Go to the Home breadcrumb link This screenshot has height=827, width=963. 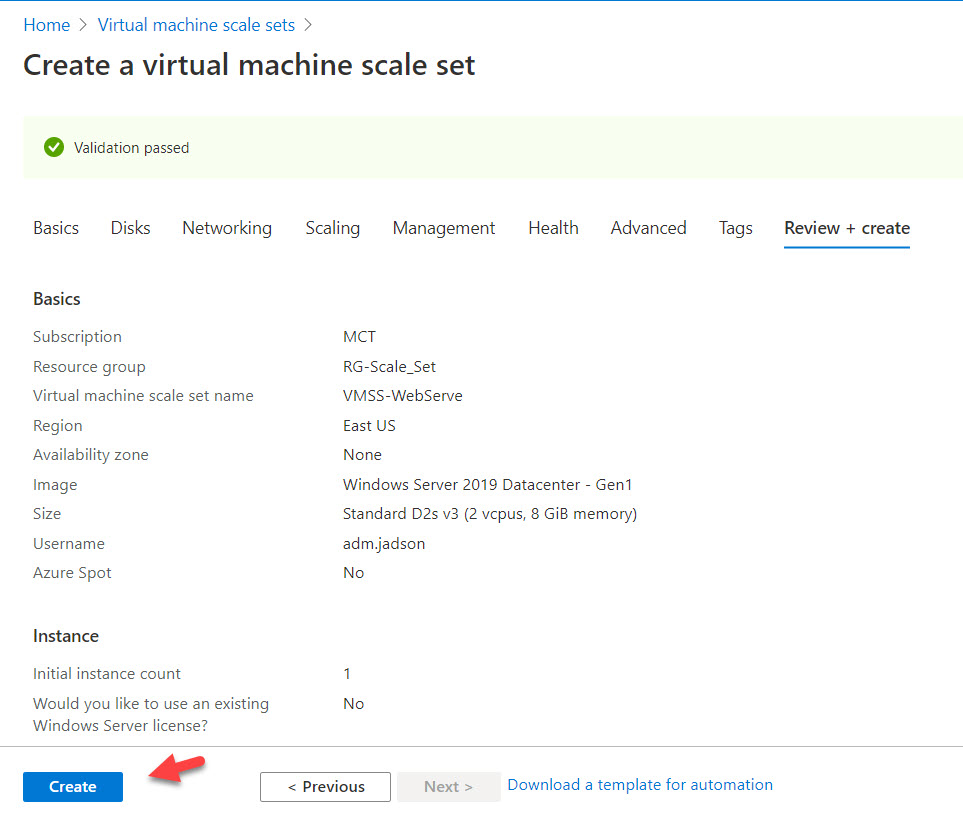point(47,25)
